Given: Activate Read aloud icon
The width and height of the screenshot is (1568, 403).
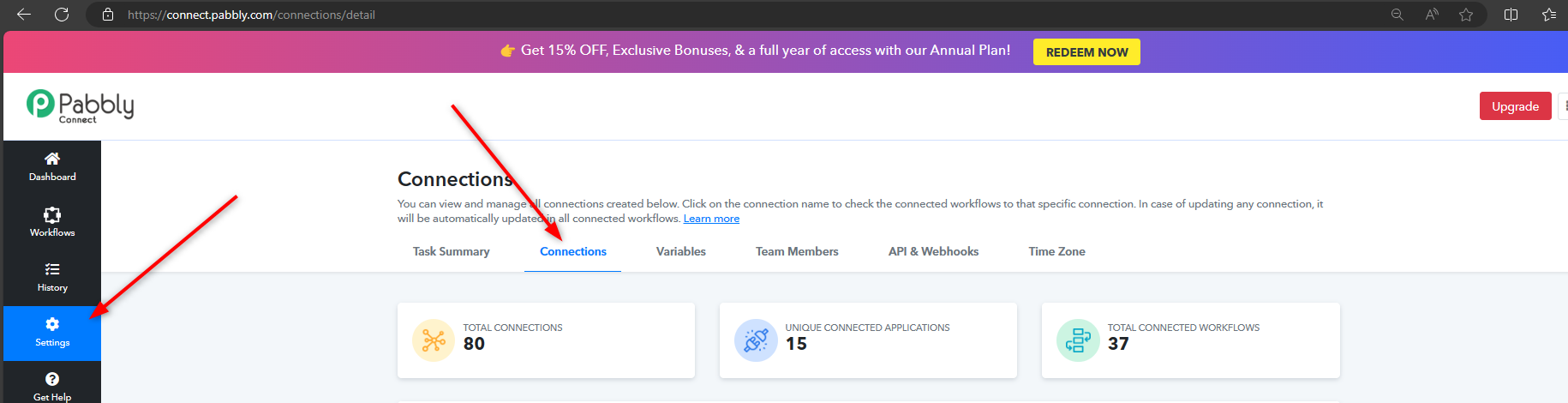Looking at the screenshot, I should [x=1432, y=15].
